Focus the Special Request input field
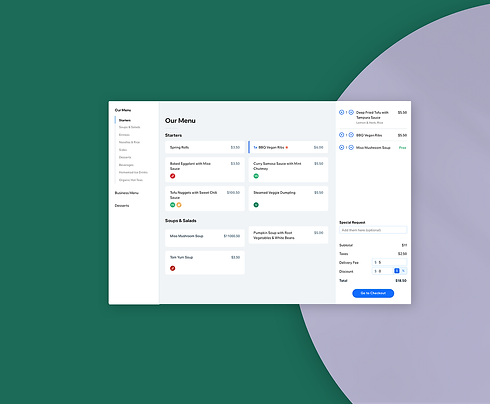The height and width of the screenshot is (404, 490). tap(373, 230)
